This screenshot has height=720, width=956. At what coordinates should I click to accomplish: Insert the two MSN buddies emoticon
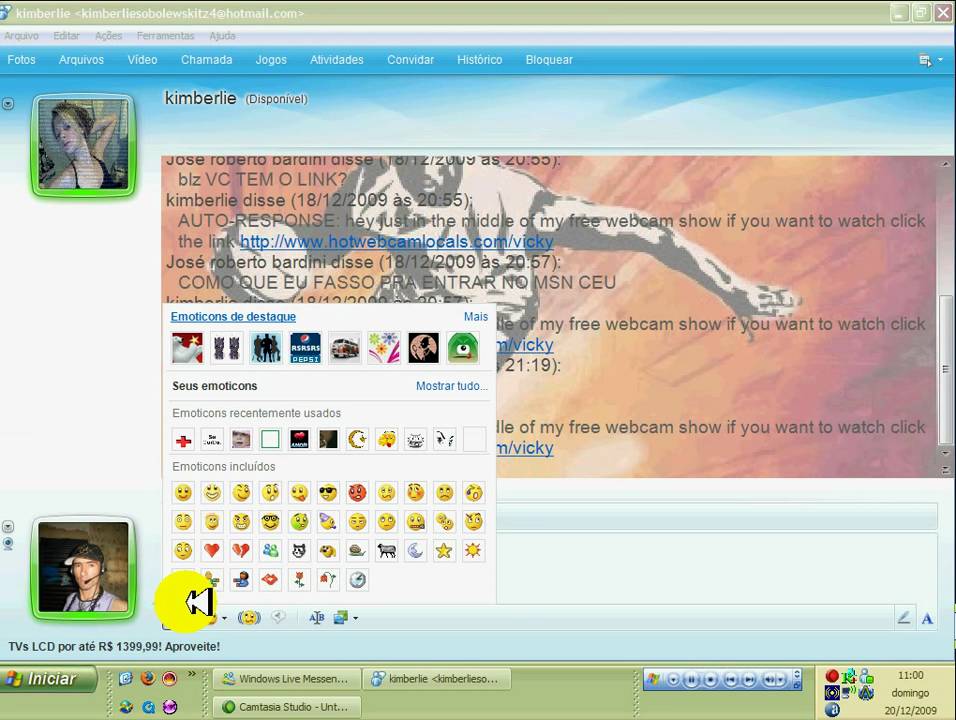pyautogui.click(x=270, y=551)
